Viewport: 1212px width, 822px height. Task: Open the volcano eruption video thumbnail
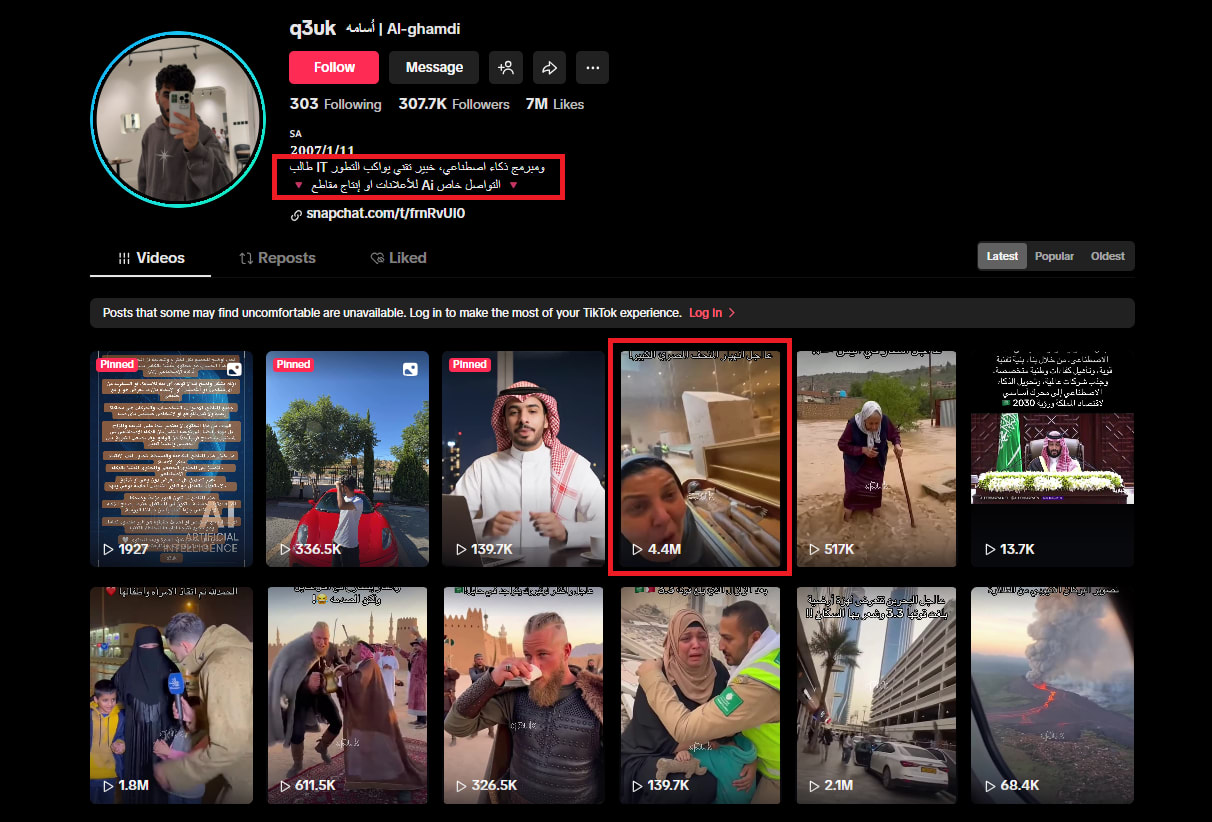pos(1052,695)
